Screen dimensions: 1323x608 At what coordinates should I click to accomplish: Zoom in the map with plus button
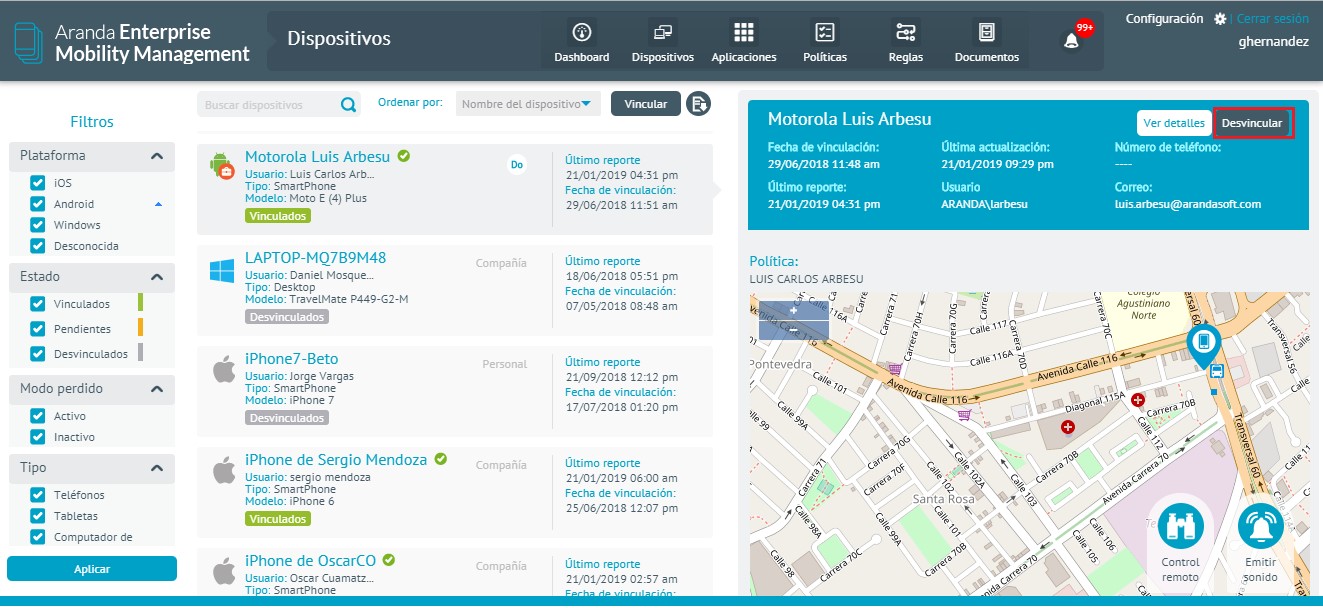[x=794, y=311]
